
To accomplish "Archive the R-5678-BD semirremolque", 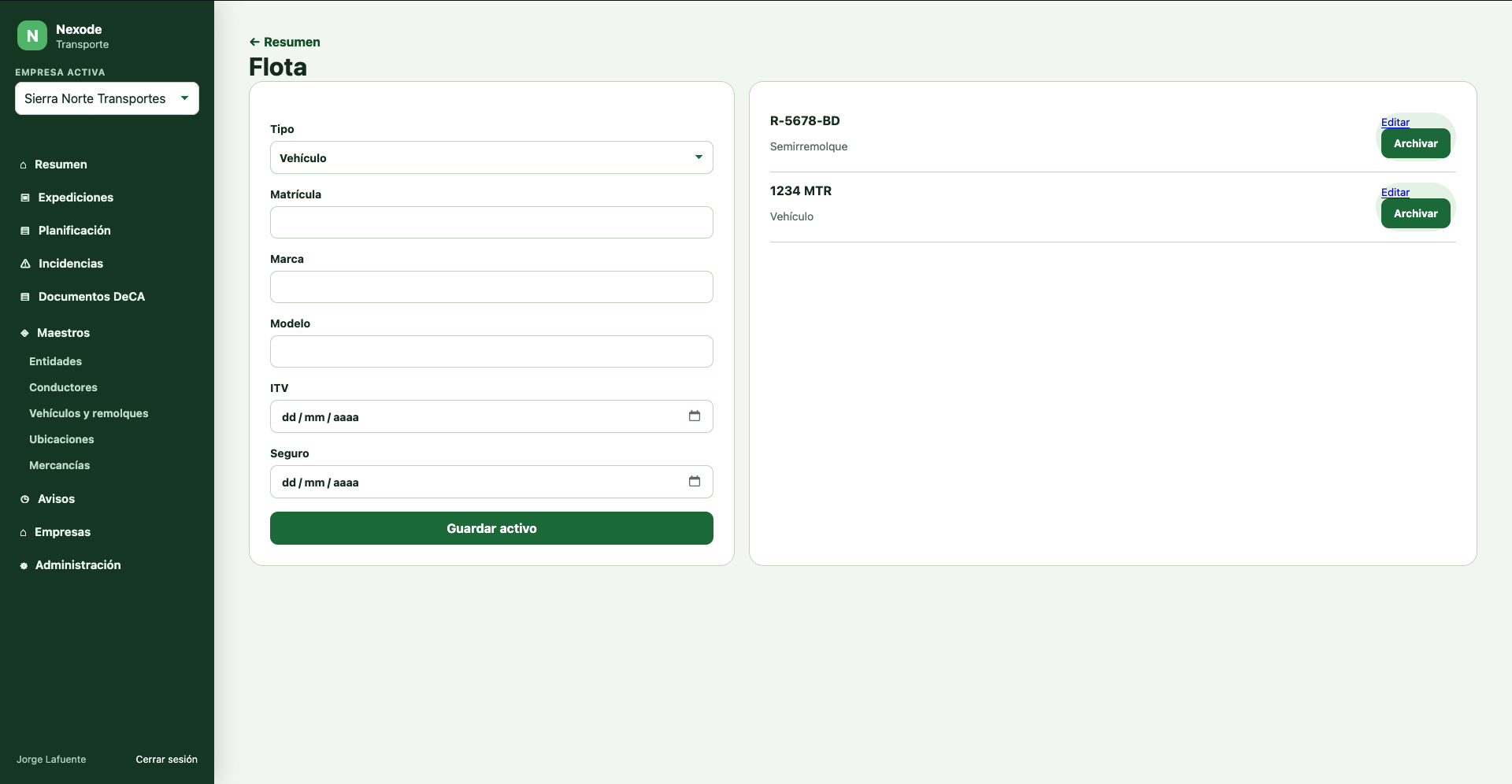I will 1415,143.
